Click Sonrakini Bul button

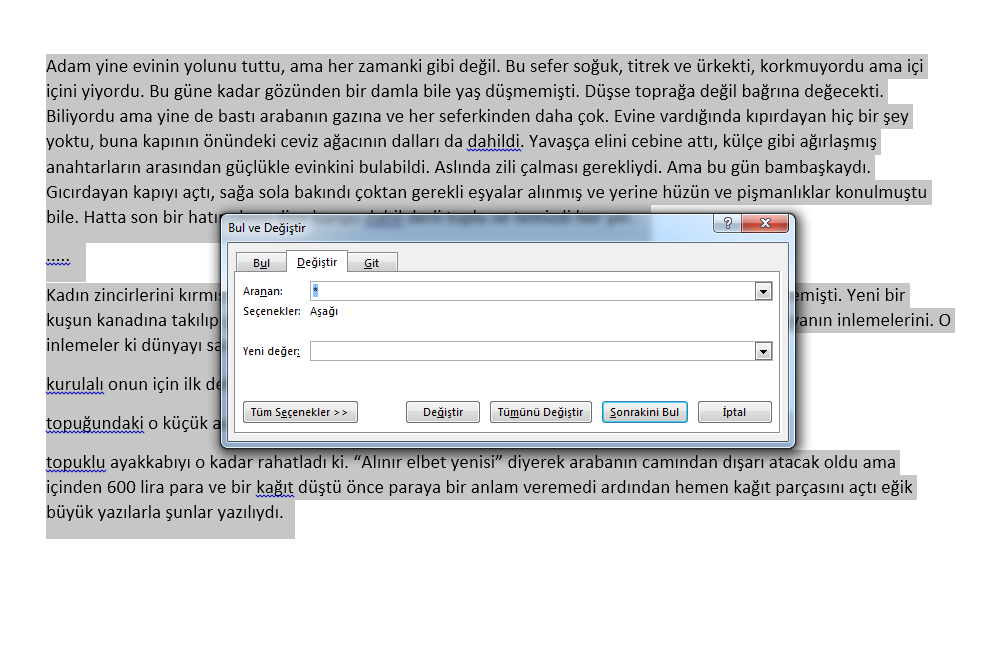645,412
